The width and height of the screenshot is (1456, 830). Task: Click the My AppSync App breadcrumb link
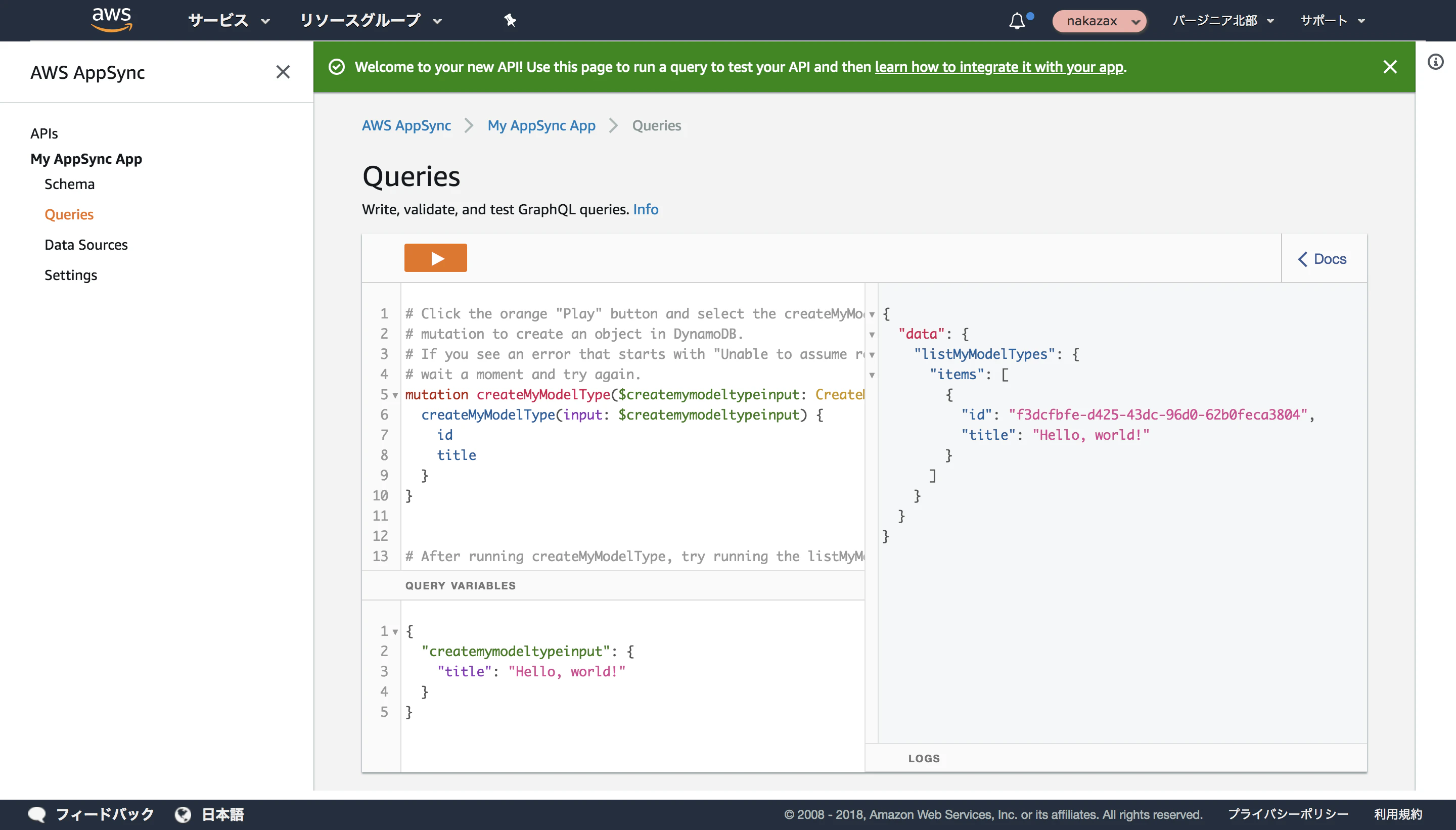tap(541, 125)
